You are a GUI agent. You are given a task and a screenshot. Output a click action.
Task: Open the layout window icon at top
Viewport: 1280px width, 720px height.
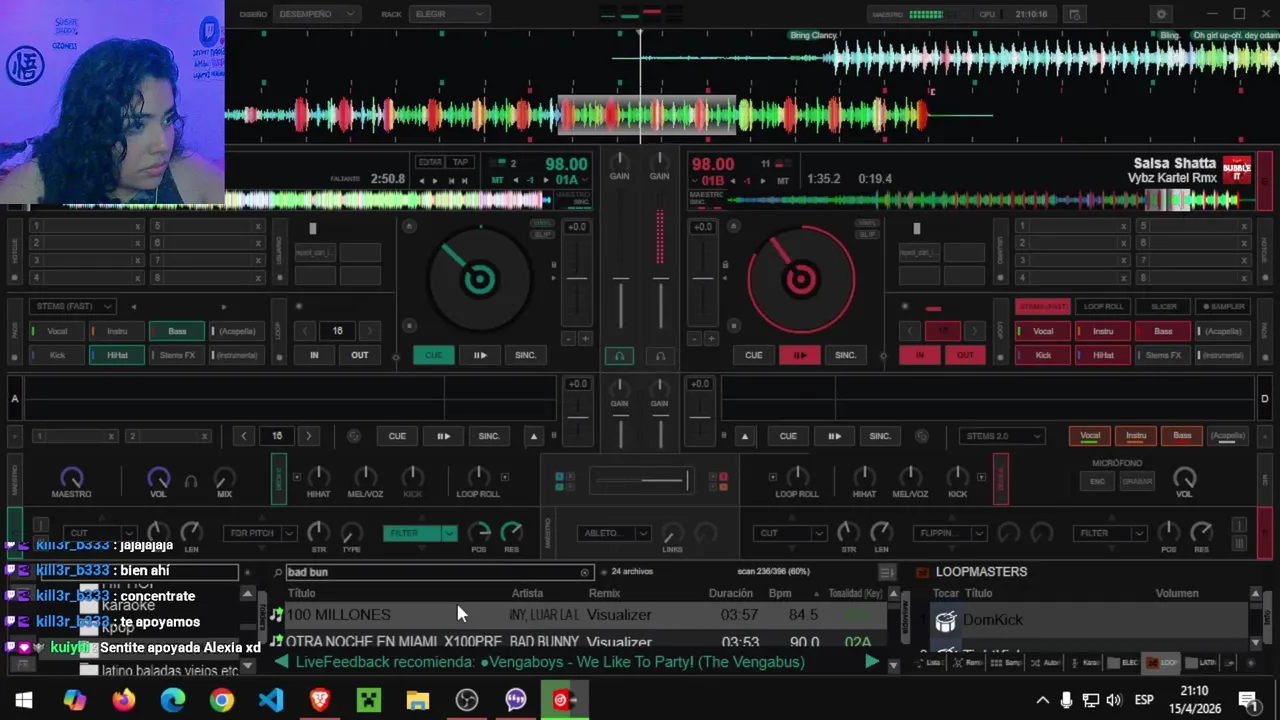1075,14
